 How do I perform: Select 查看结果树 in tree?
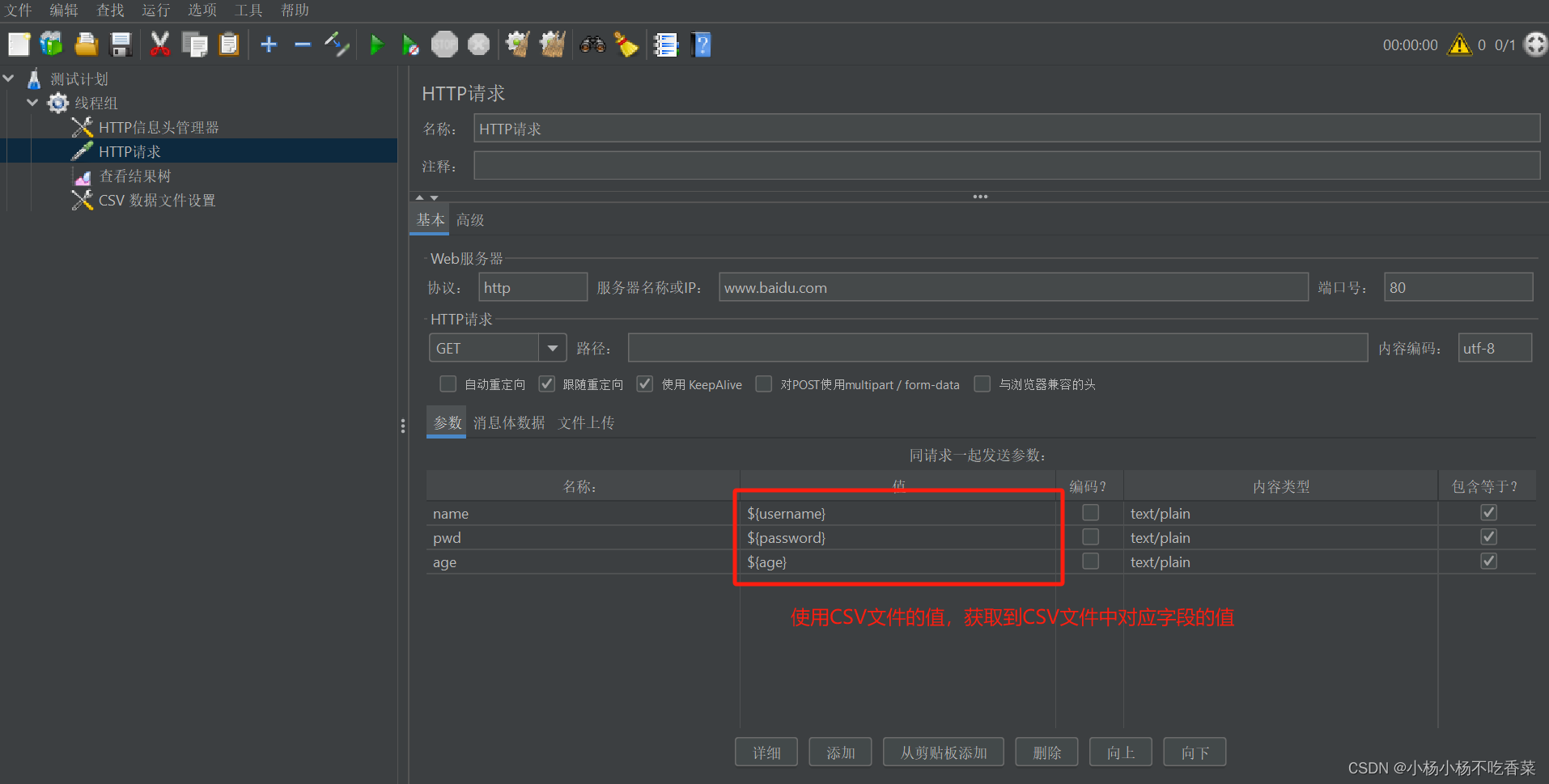pos(134,176)
